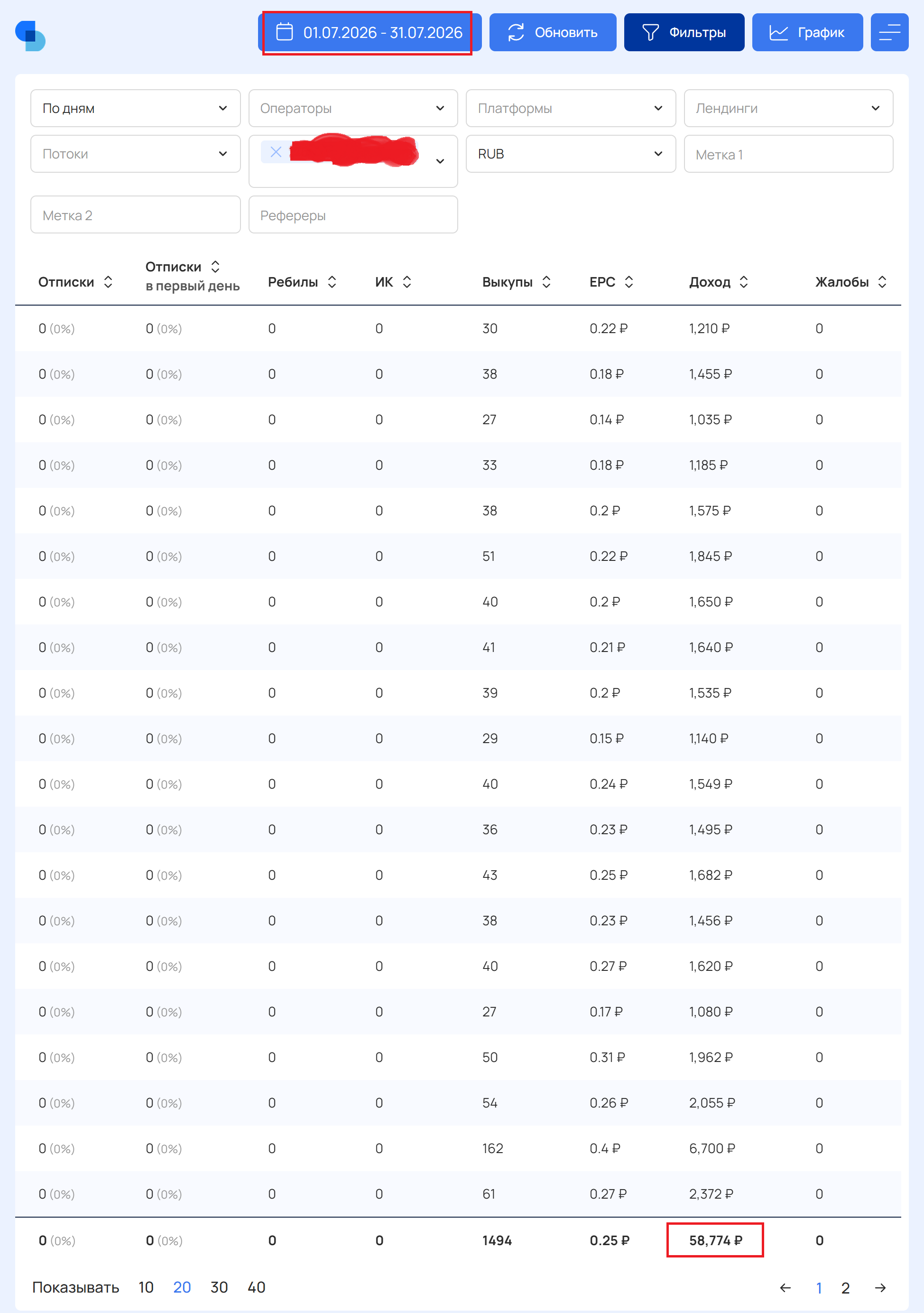Sort by Жалобы column arrows

(x=882, y=282)
